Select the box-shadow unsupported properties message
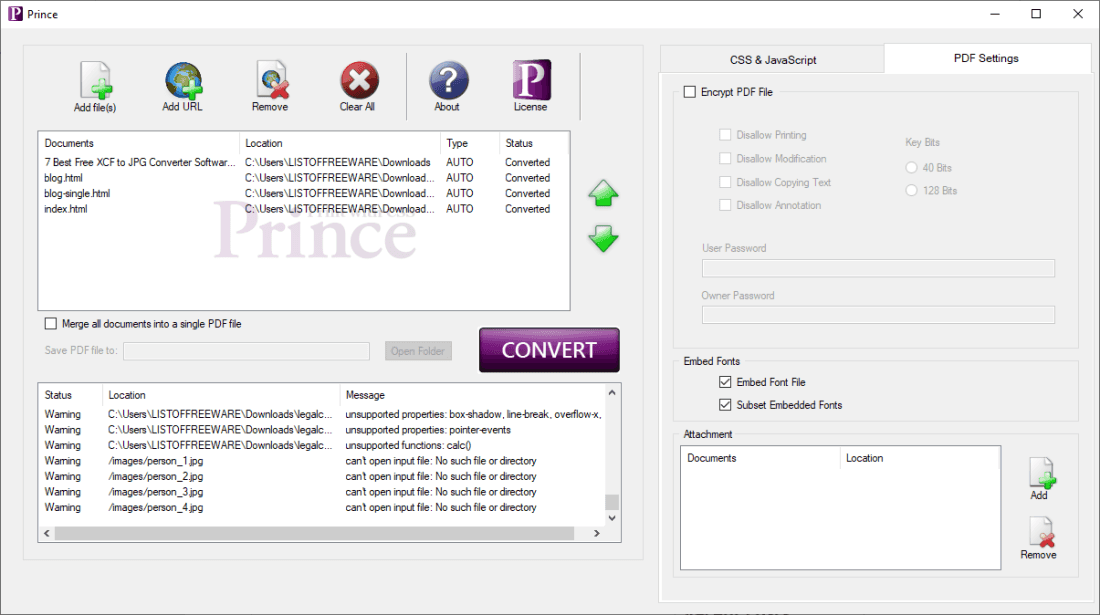 (x=474, y=414)
